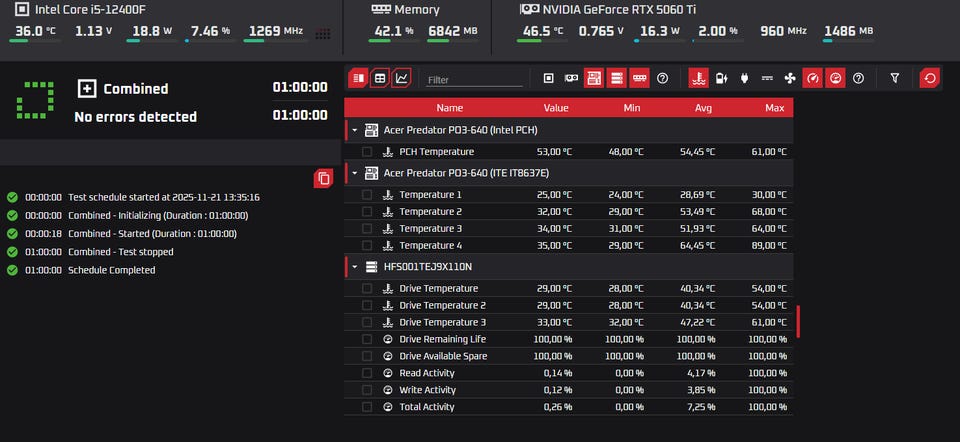Click inside the Filter text field
Image resolution: width=960 pixels, height=442 pixels.
coord(474,80)
